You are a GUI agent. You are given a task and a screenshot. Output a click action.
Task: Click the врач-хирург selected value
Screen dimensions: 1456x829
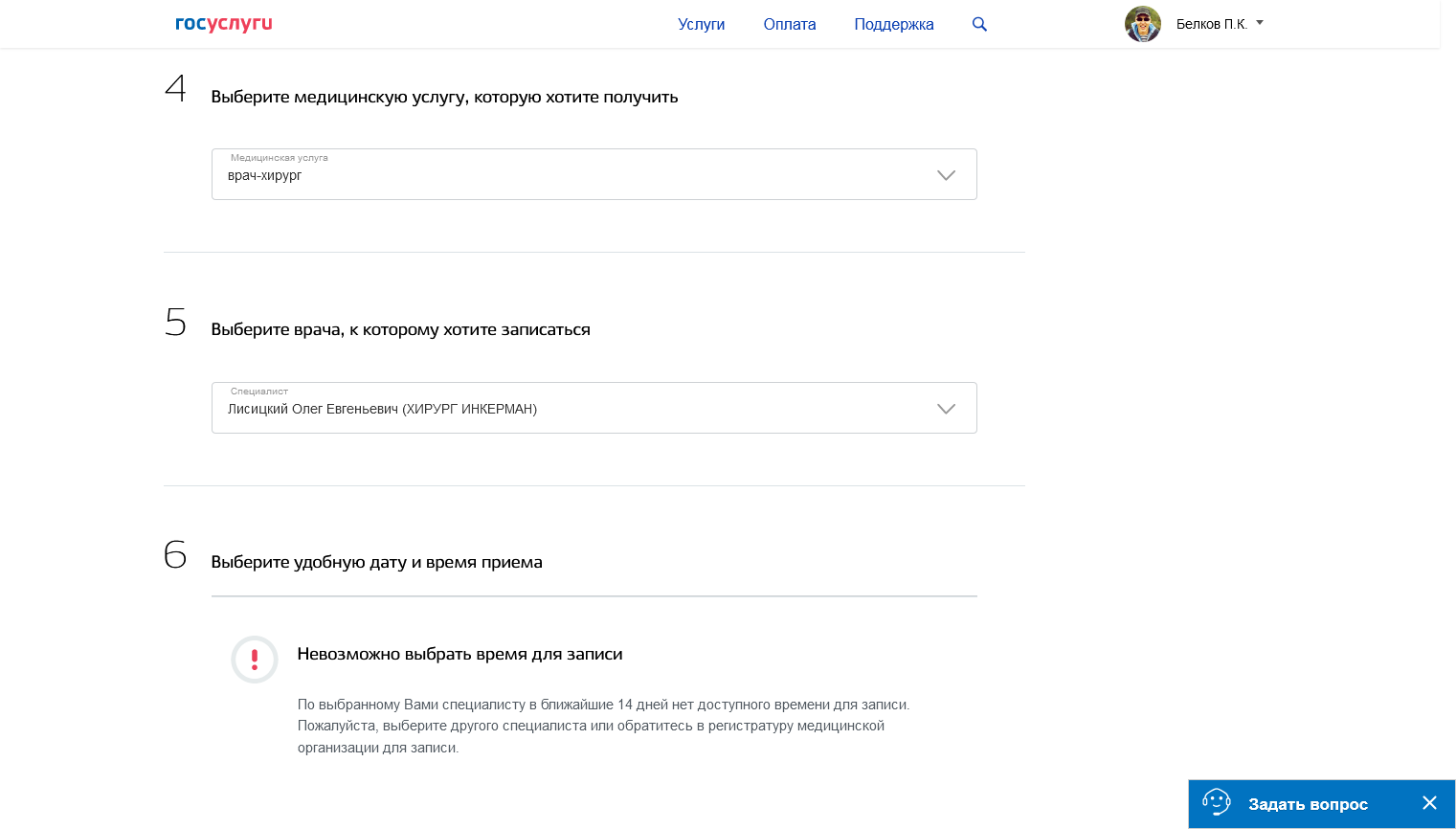[265, 176]
